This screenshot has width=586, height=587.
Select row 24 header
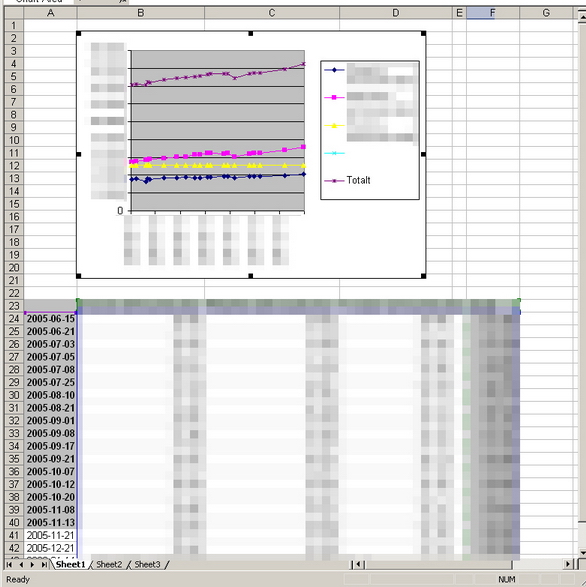point(14,319)
